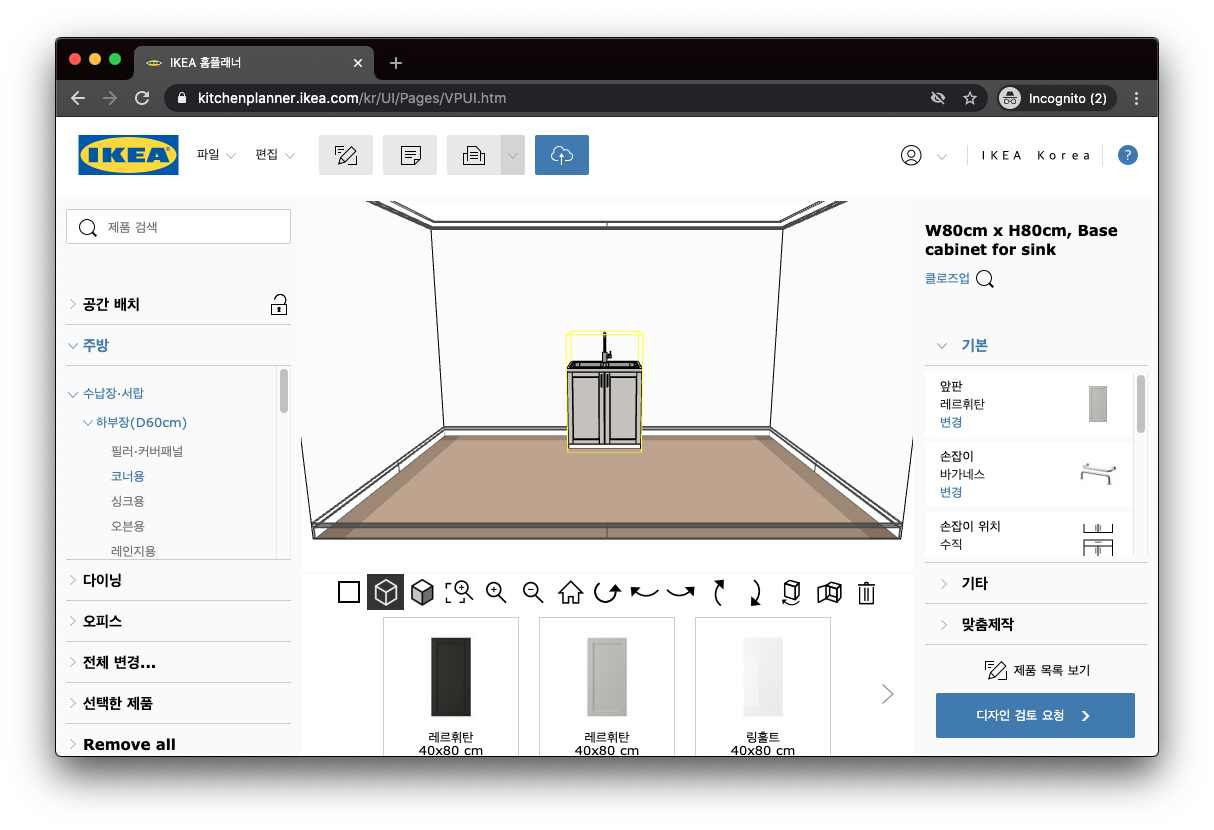1214x830 pixels.
Task: Click the 클로즈업 link
Action: point(947,279)
